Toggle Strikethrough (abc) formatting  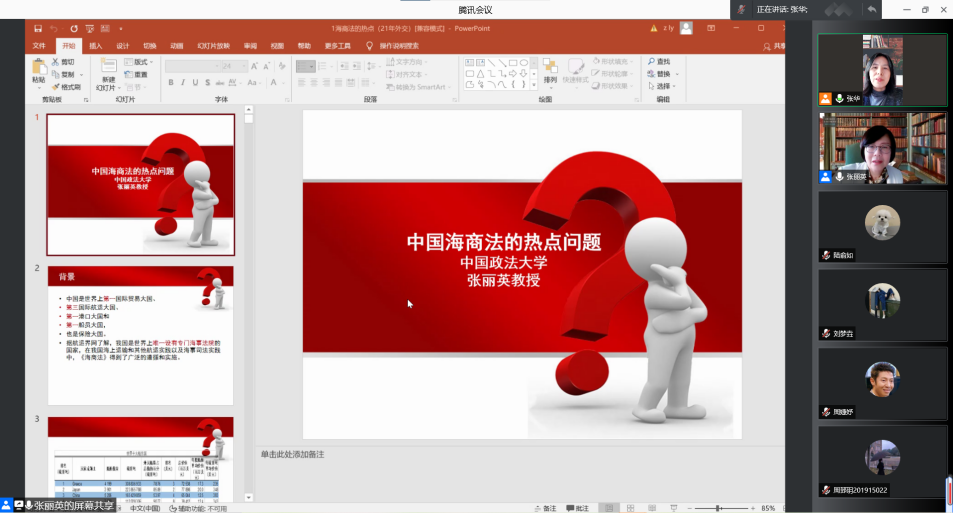(x=220, y=83)
